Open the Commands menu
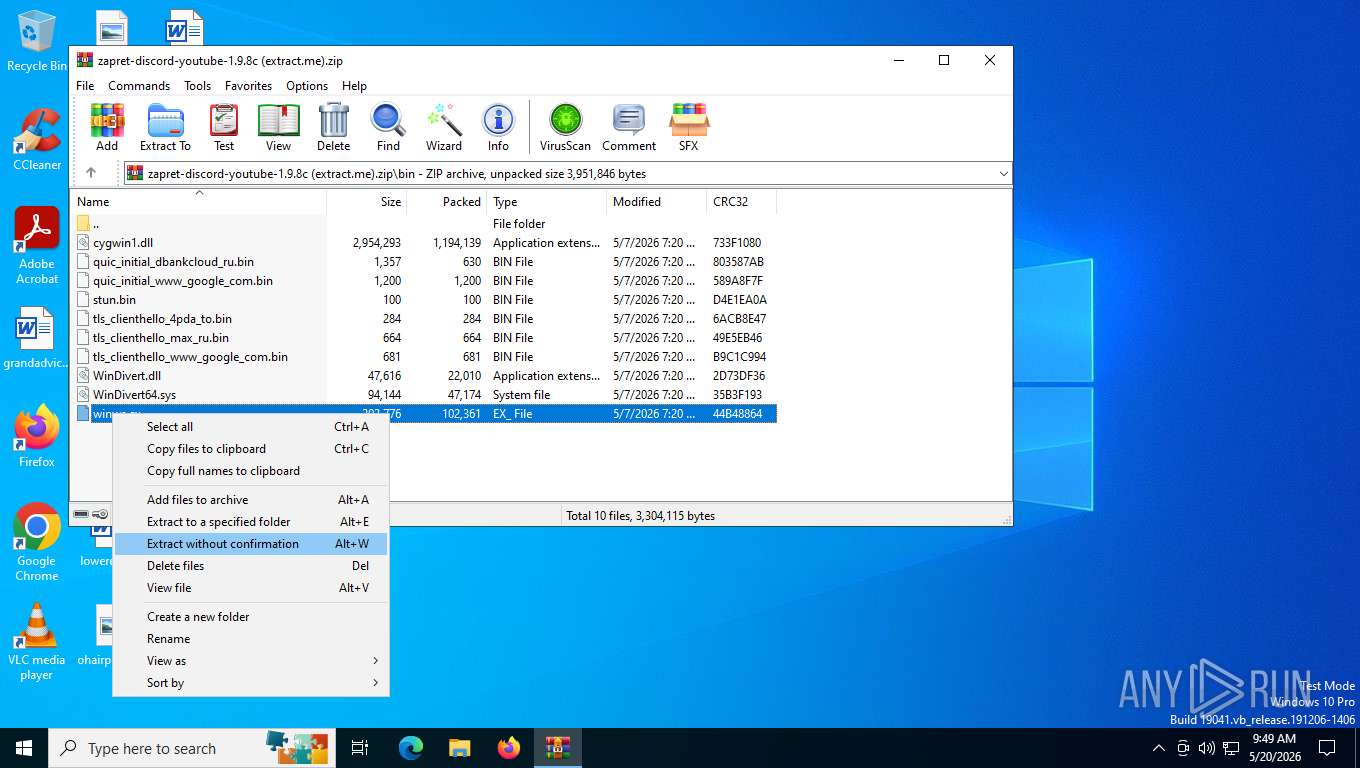1360x768 pixels. click(x=139, y=86)
